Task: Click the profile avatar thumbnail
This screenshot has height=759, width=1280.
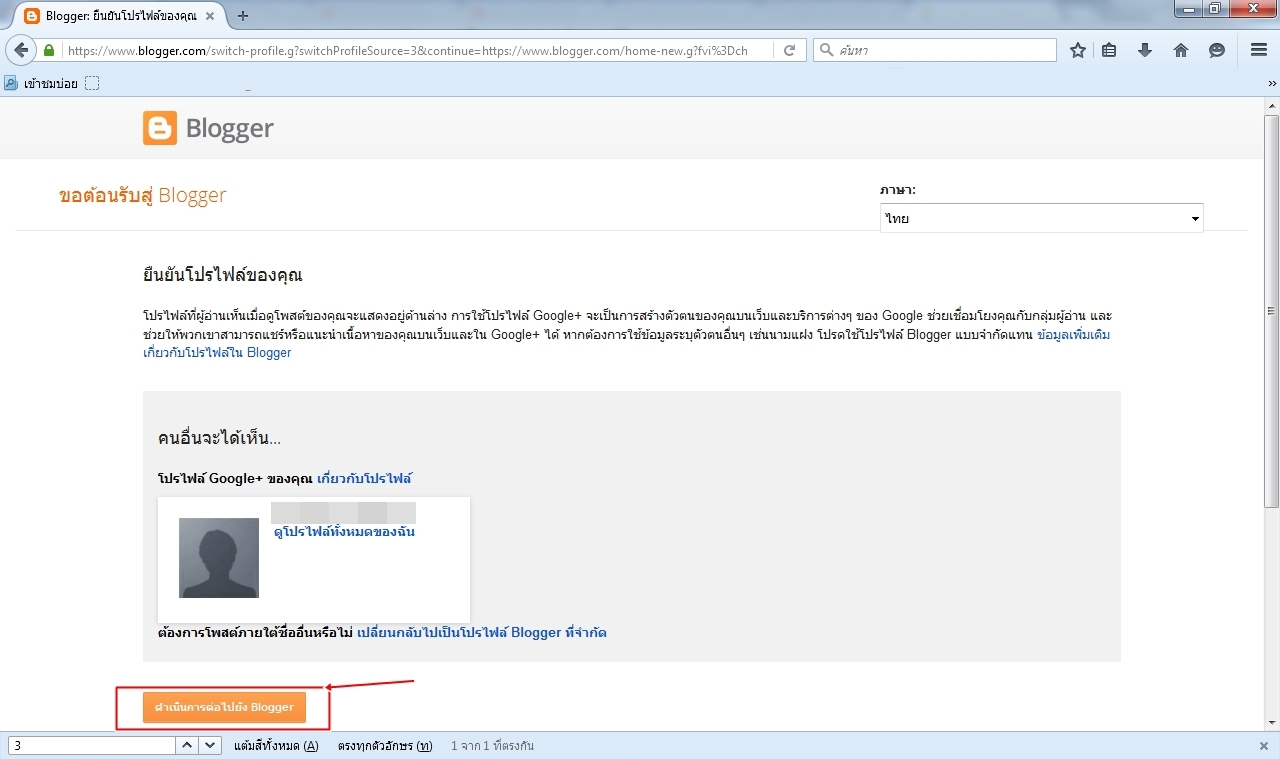Action: [x=219, y=558]
